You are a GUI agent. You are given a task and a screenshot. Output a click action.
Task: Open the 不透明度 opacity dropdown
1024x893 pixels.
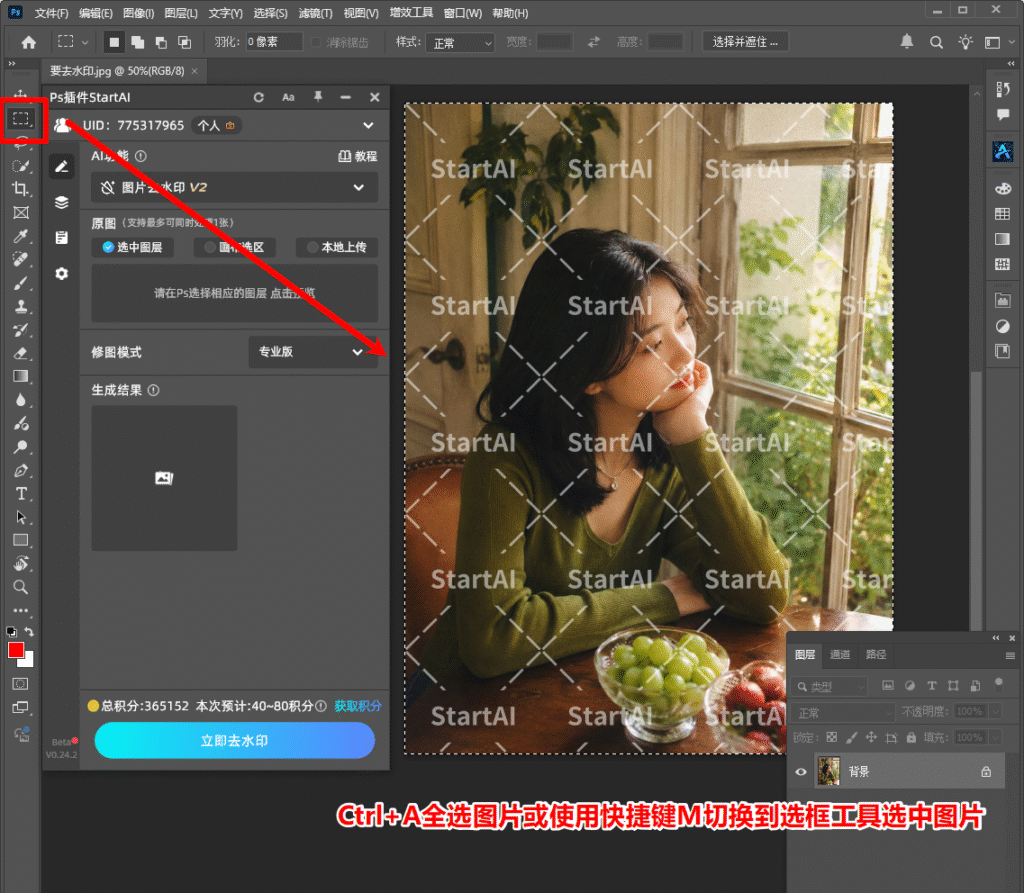click(x=995, y=711)
